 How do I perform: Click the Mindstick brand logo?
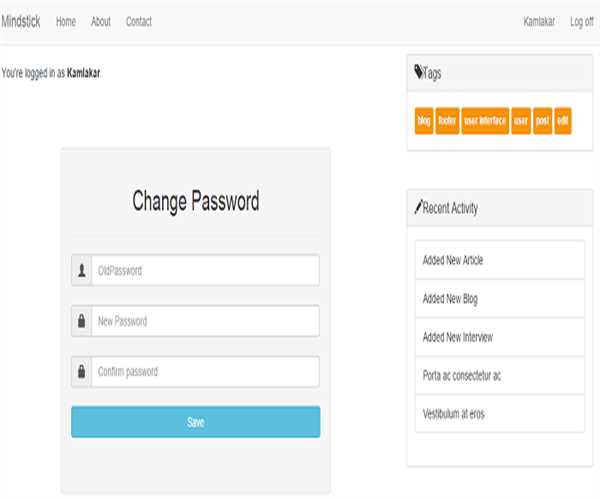click(x=21, y=21)
